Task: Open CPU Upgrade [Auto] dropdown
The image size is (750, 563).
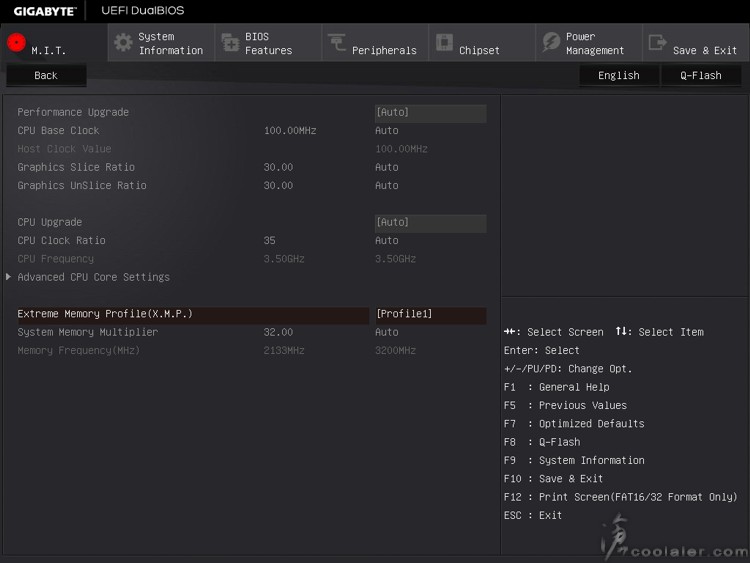Action: 430,223
